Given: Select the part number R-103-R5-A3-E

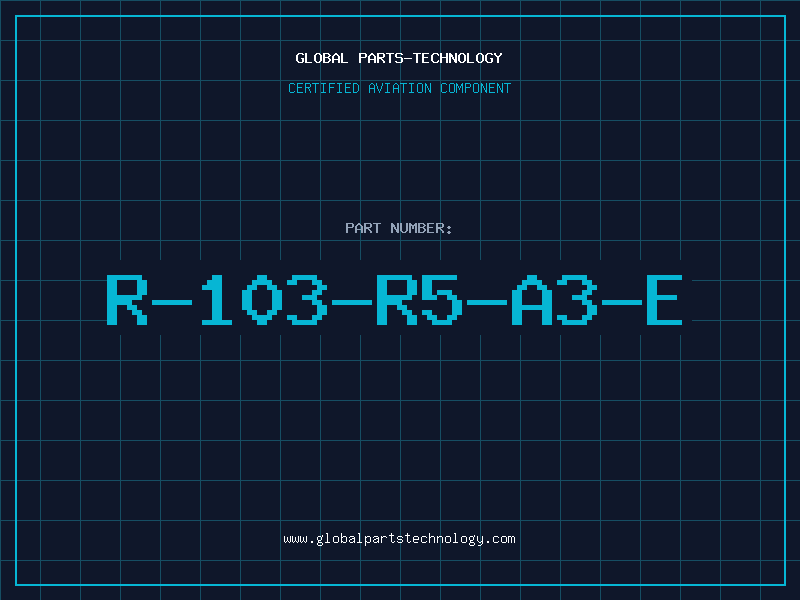Looking at the screenshot, I should click(394, 299).
